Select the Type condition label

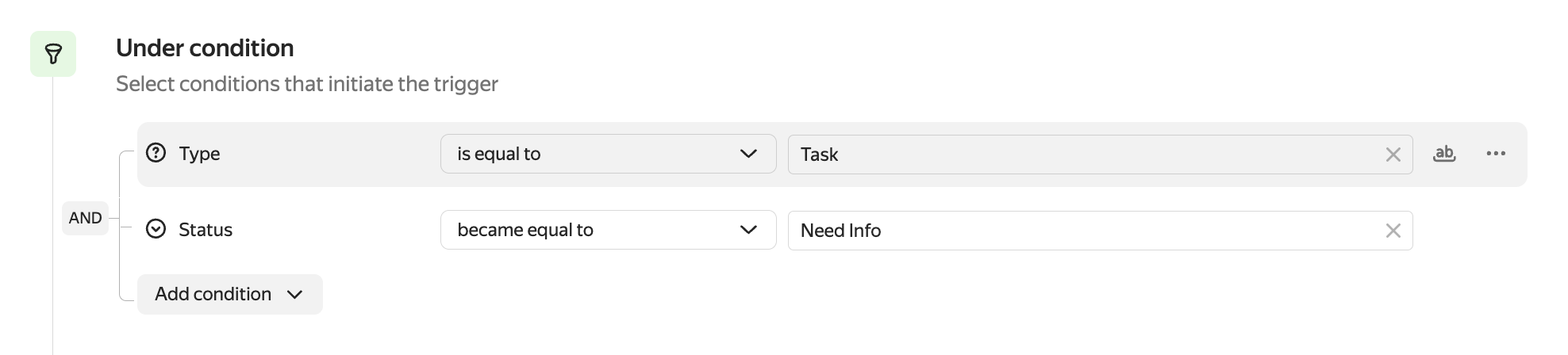[199, 154]
